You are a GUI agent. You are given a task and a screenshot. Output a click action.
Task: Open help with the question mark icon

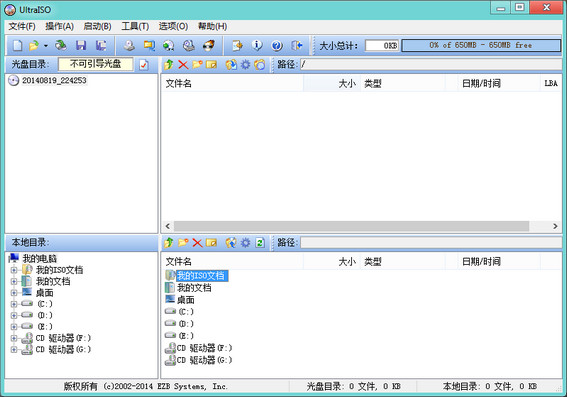pos(277,46)
